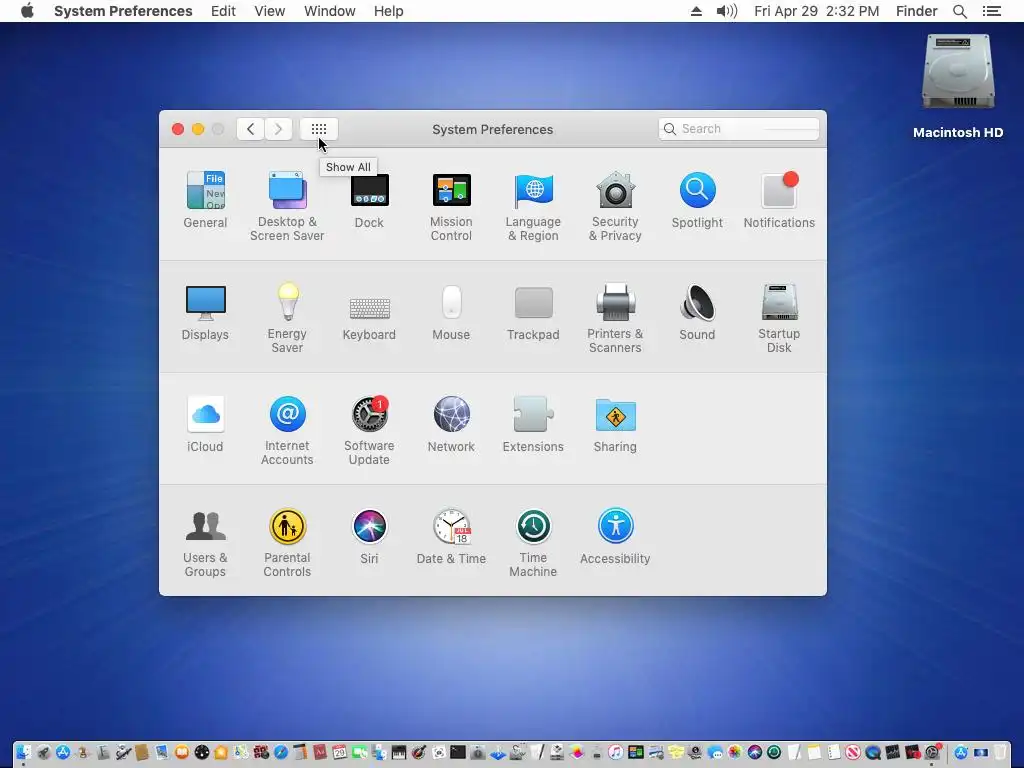Click the eject icon in the menu bar
Image resolution: width=1024 pixels, height=768 pixels.
point(696,11)
